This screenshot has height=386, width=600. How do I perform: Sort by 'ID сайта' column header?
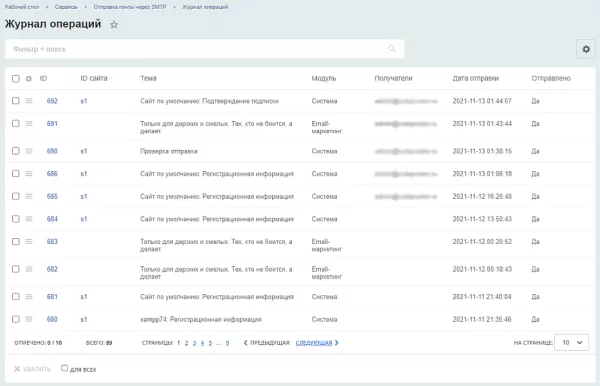tap(94, 78)
